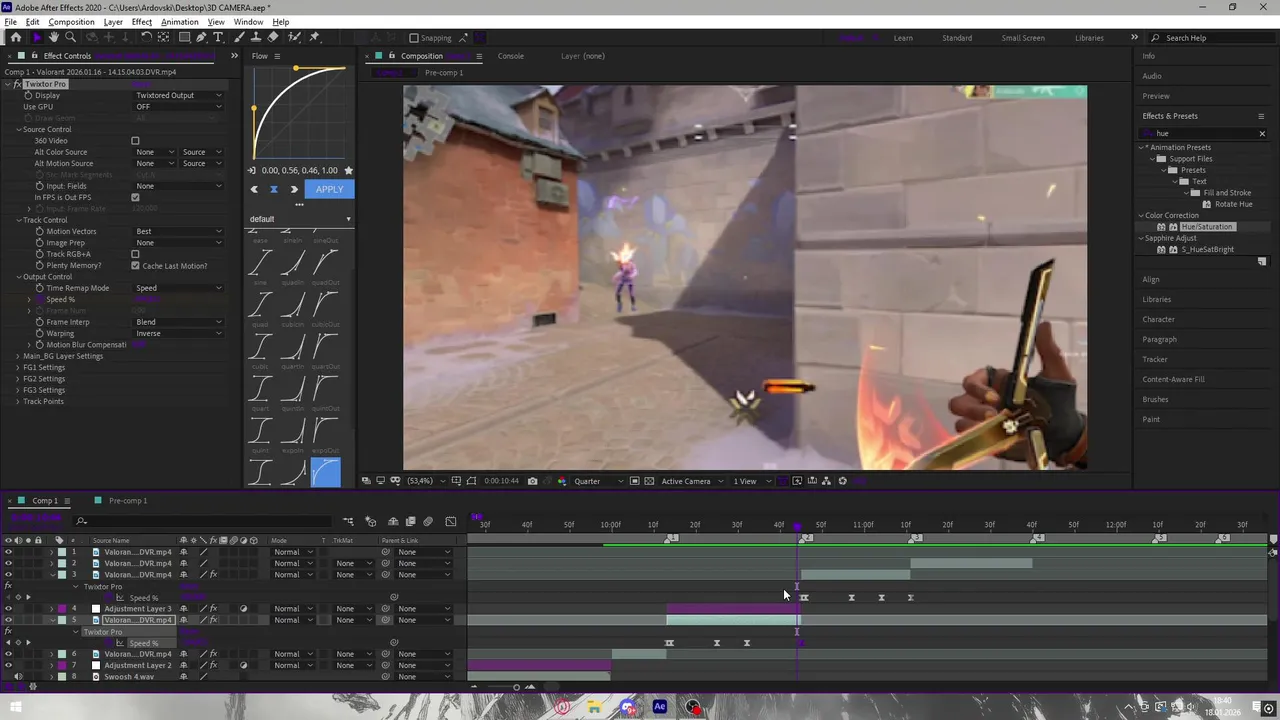Open the Paragraph panel
Viewport: 1280px width, 720px height.
[1160, 339]
